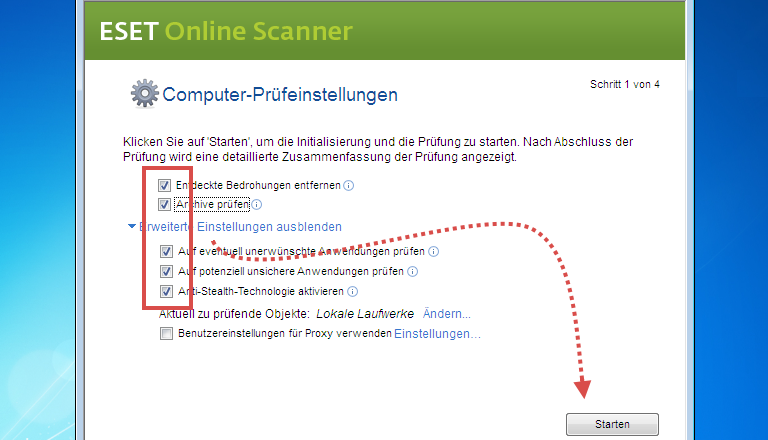Open info icon for 'potenziell unsichere Anwendungen'
The height and width of the screenshot is (440, 768).
click(x=412, y=272)
